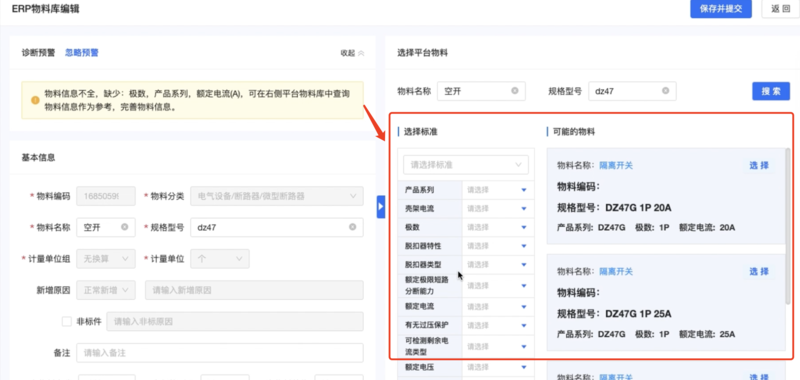Click the 返回 button
This screenshot has height=380, width=800.
click(x=780, y=9)
